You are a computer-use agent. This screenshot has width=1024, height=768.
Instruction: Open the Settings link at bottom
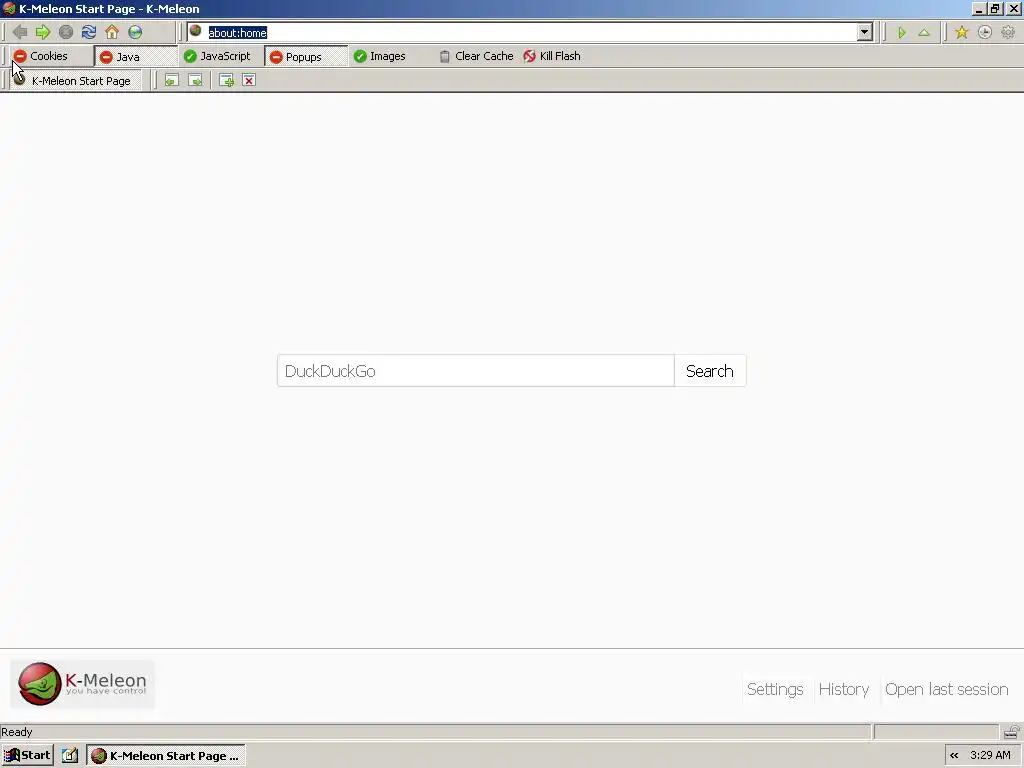tap(775, 689)
